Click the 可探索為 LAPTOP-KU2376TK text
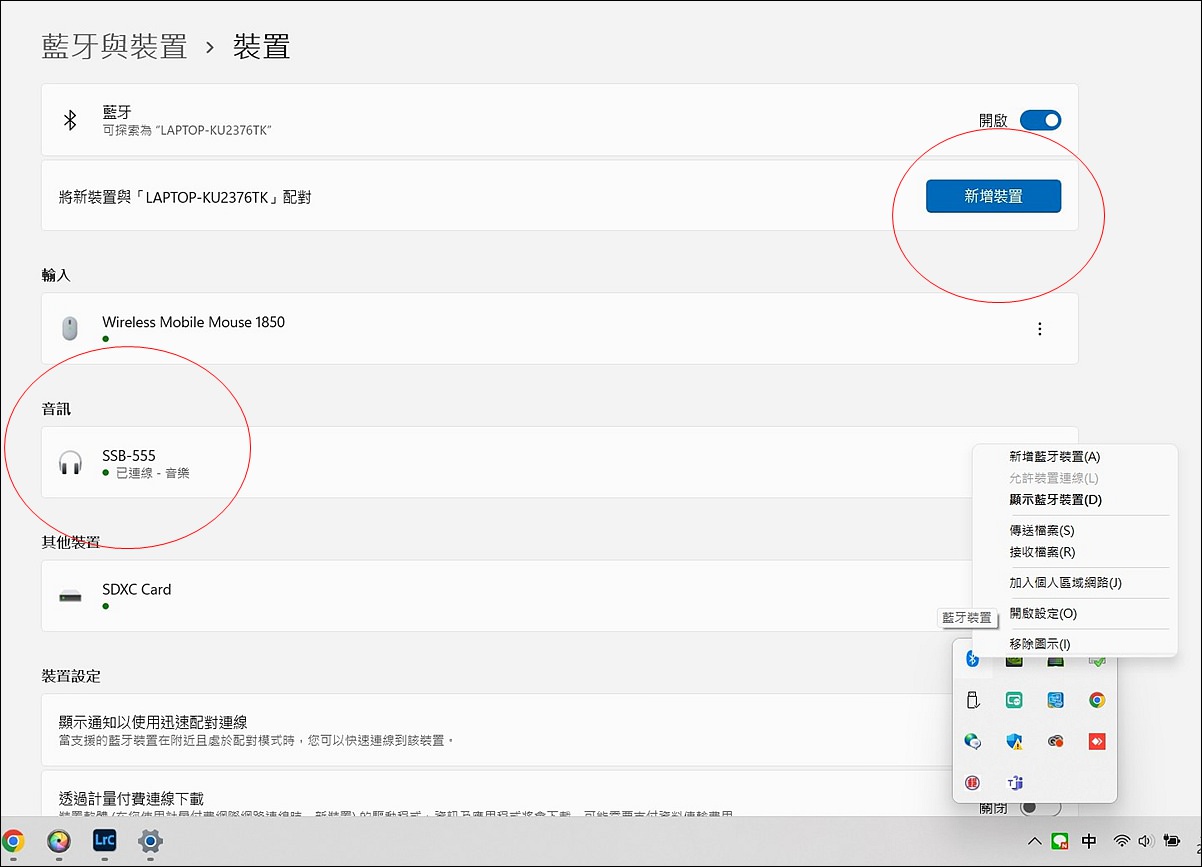Image resolution: width=1202 pixels, height=867 pixels. (x=187, y=131)
